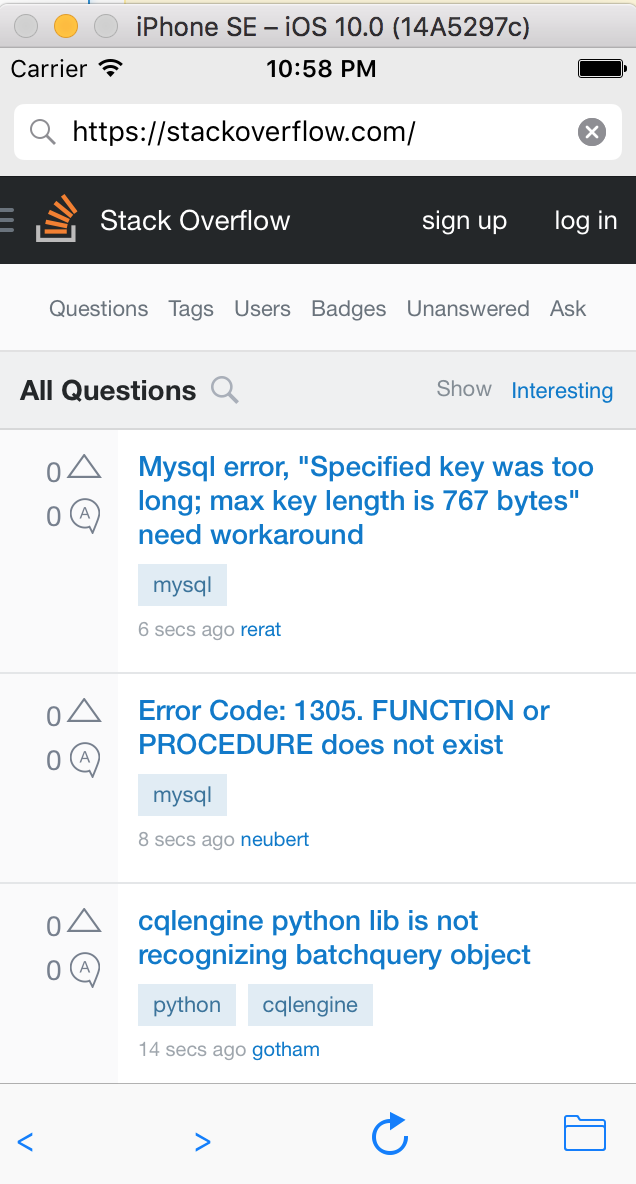Go forward with the browser forward arrow
636x1184 pixels.
tap(202, 1142)
